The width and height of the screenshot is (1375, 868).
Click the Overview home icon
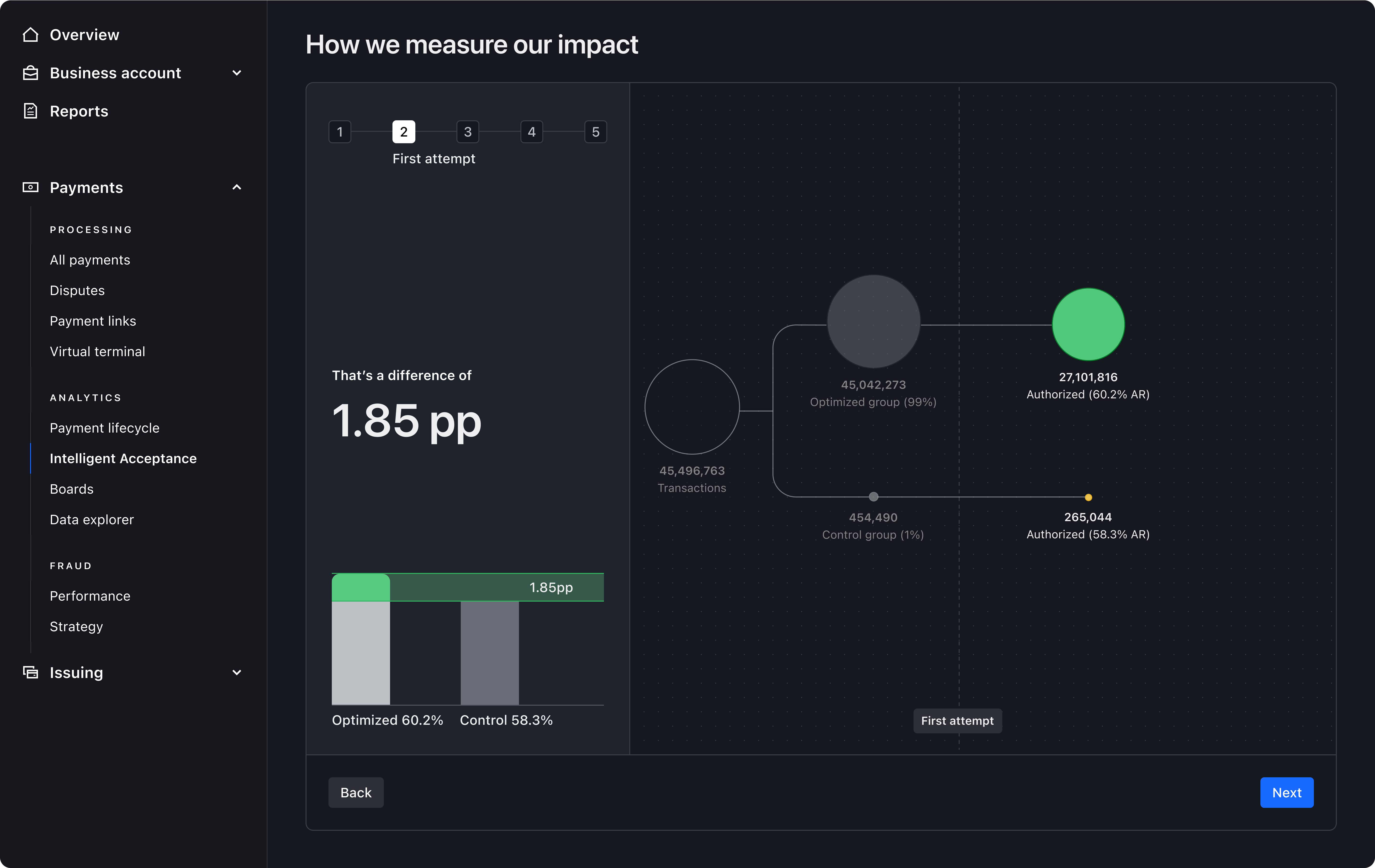pyautogui.click(x=30, y=35)
